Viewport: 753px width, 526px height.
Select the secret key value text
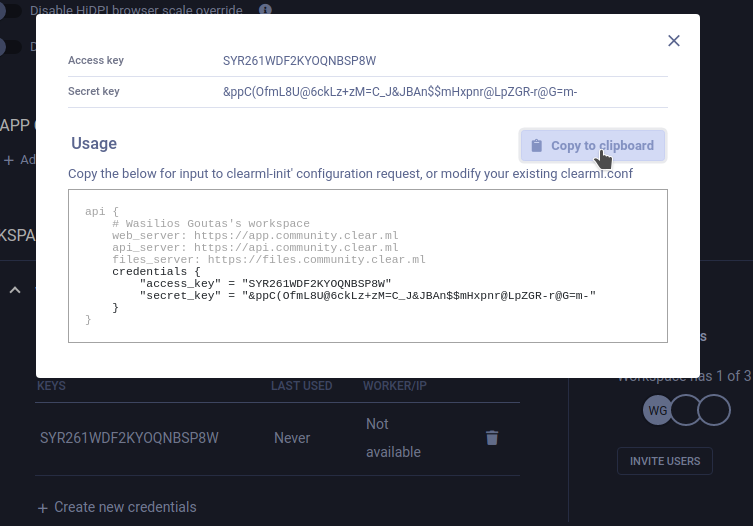tap(400, 92)
